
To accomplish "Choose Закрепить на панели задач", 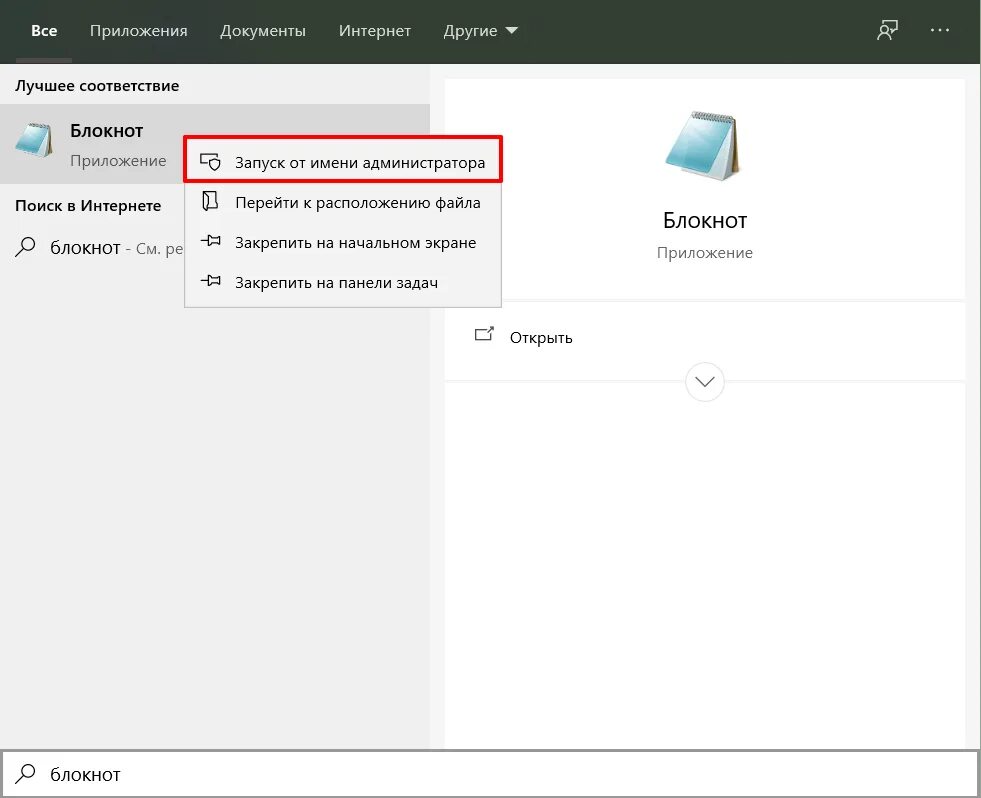I will [343, 283].
